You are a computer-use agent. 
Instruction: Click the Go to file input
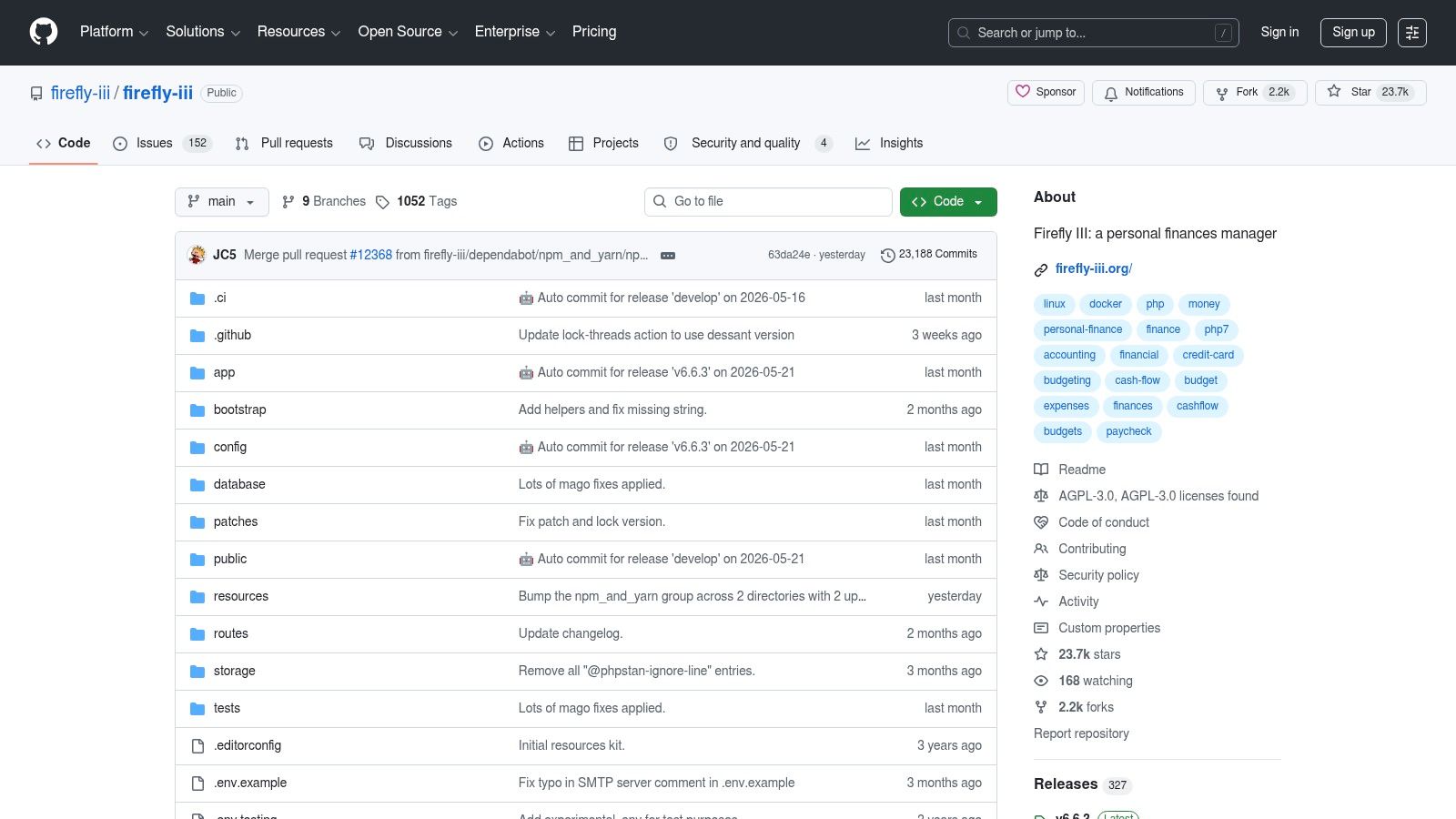point(769,202)
